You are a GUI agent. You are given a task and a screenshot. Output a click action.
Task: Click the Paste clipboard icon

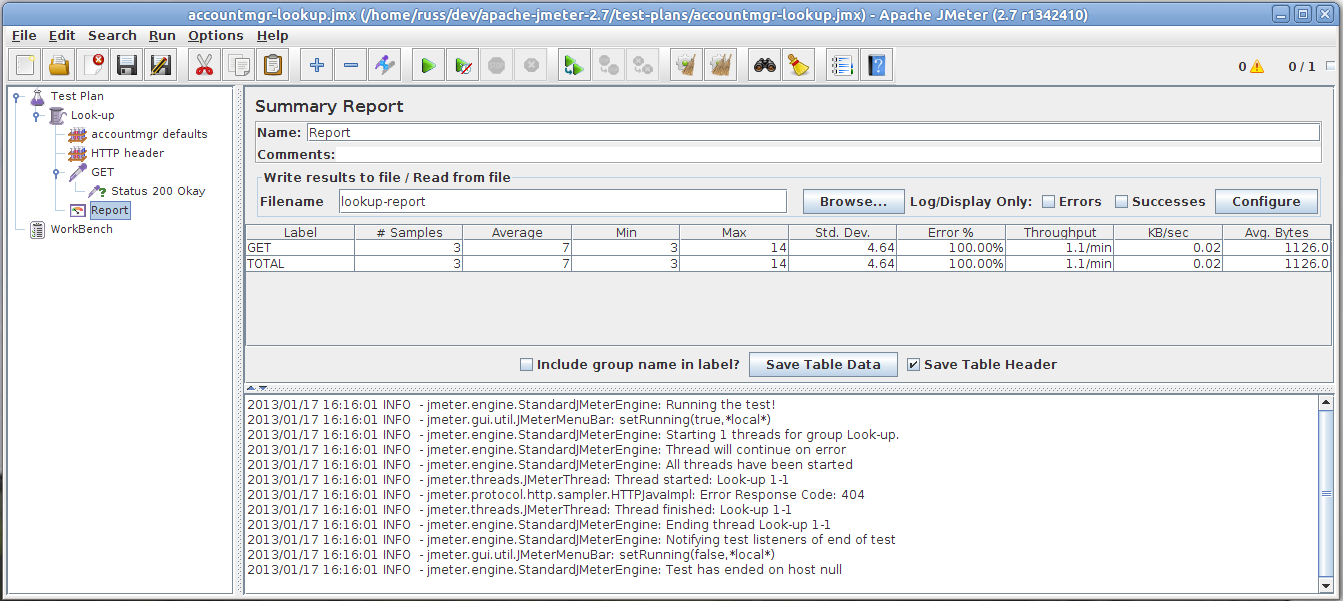tap(273, 66)
